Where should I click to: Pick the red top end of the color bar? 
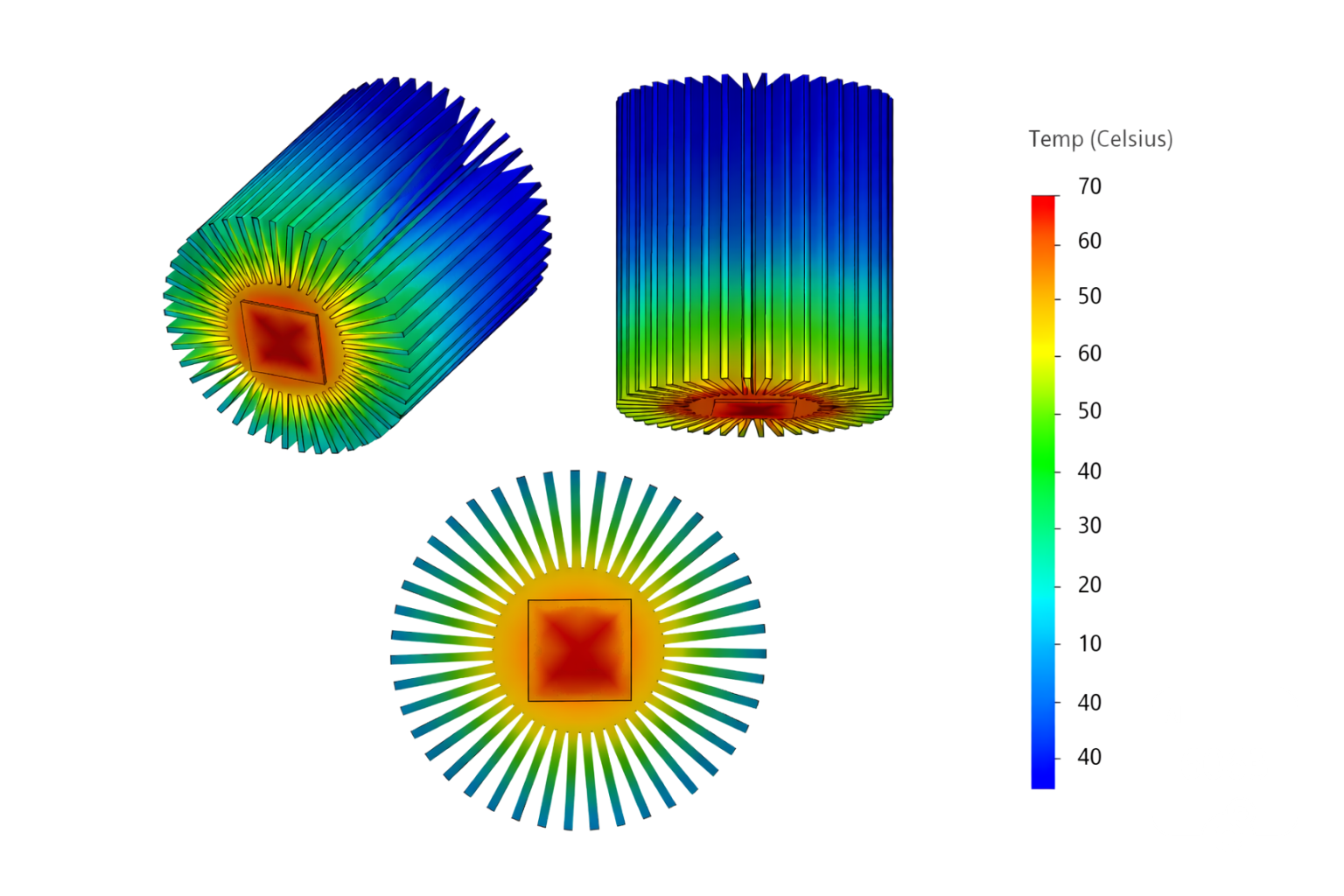pos(1044,203)
